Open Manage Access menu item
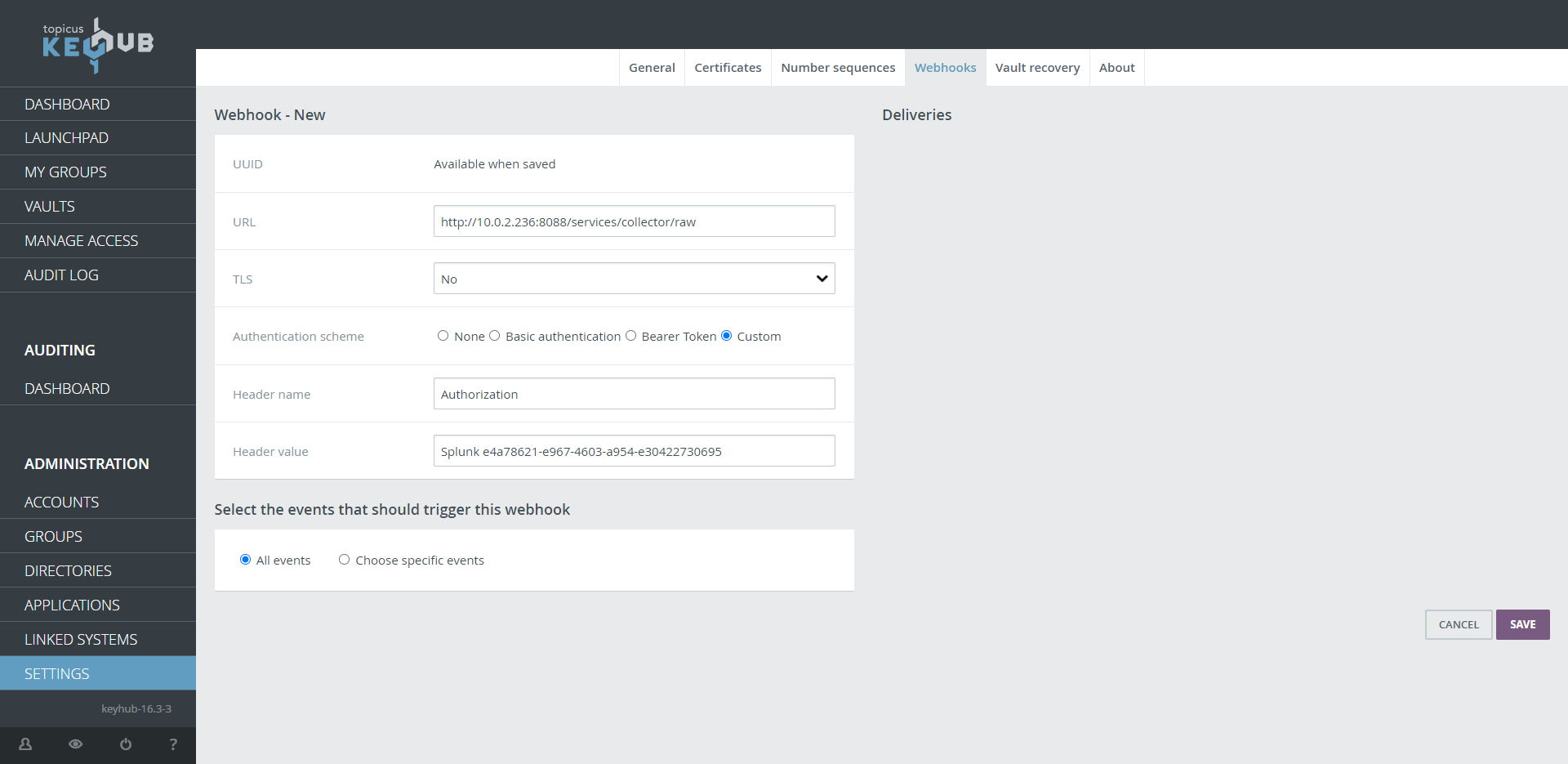This screenshot has width=1568, height=764. coord(98,241)
